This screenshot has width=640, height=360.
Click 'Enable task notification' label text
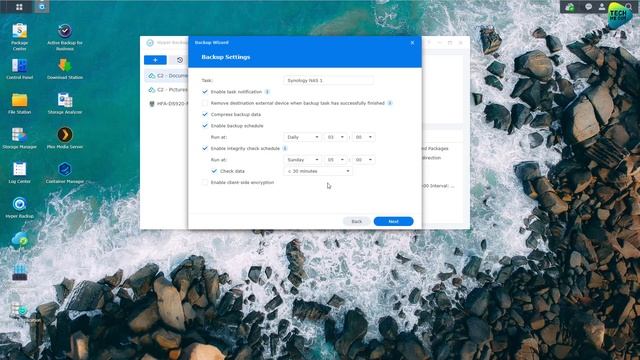236,92
